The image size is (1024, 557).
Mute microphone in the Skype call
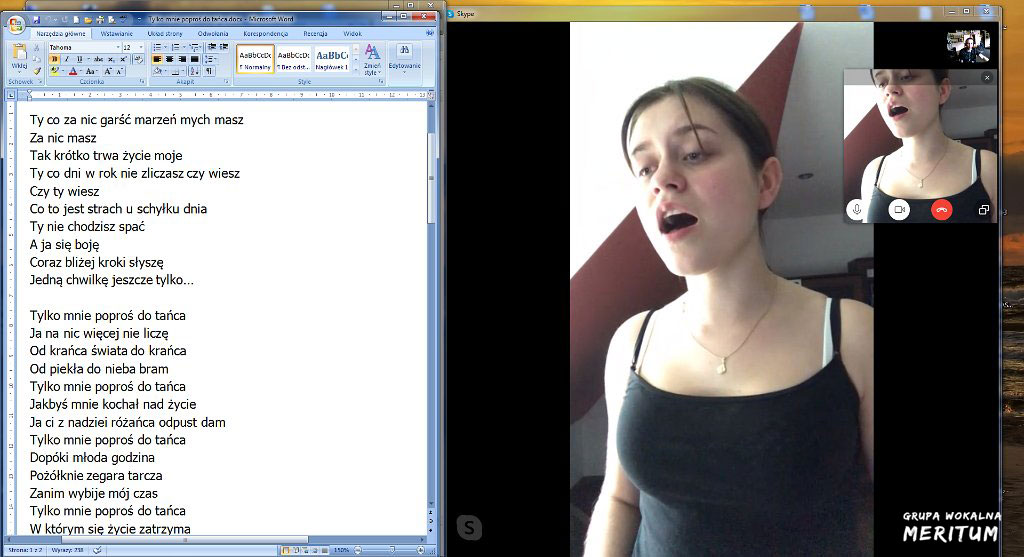856,210
